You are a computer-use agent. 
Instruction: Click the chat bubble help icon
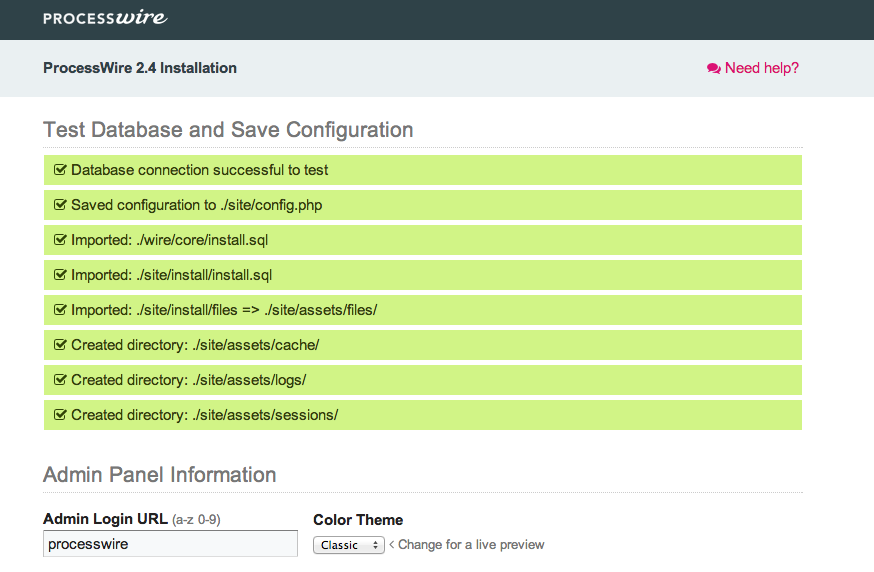pyautogui.click(x=713, y=69)
